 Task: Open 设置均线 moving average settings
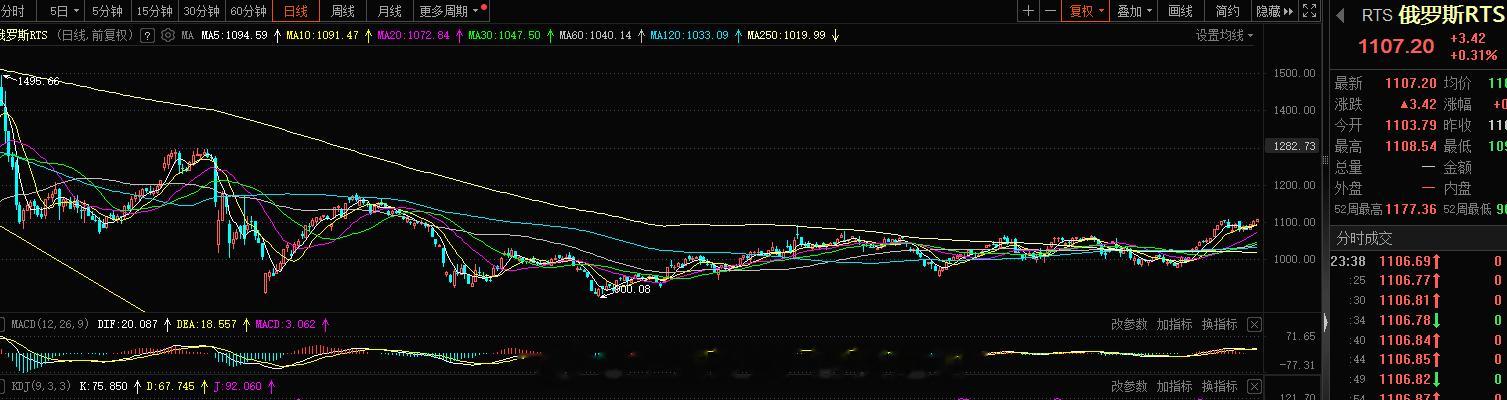[x=1224, y=35]
